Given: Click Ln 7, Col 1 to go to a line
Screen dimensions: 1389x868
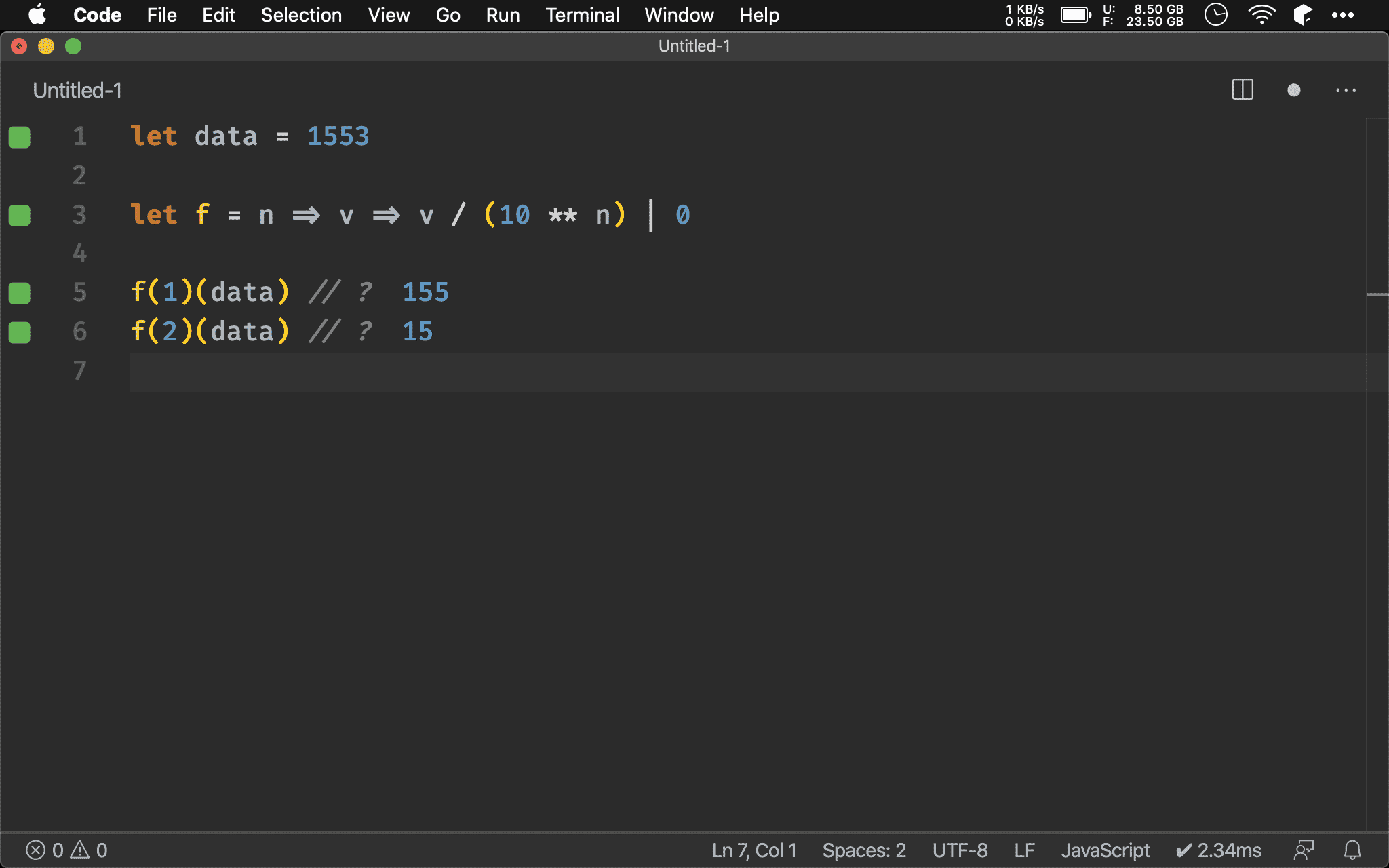Looking at the screenshot, I should pos(754,850).
